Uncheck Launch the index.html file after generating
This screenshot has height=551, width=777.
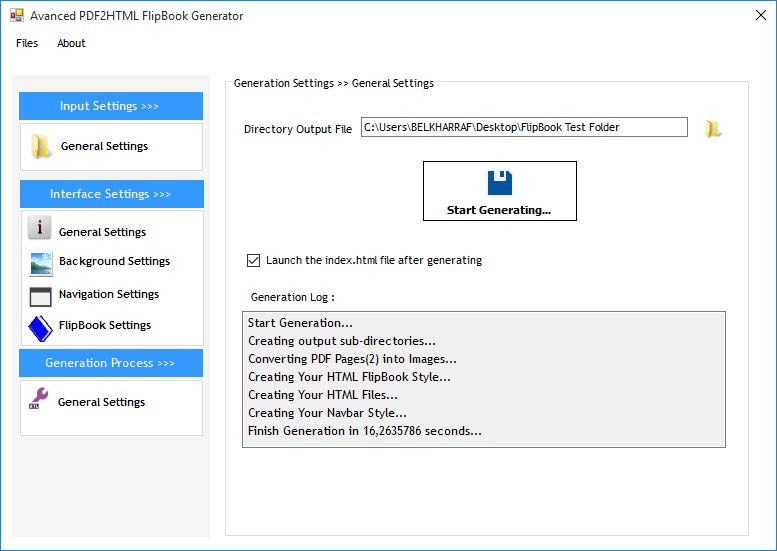253,260
